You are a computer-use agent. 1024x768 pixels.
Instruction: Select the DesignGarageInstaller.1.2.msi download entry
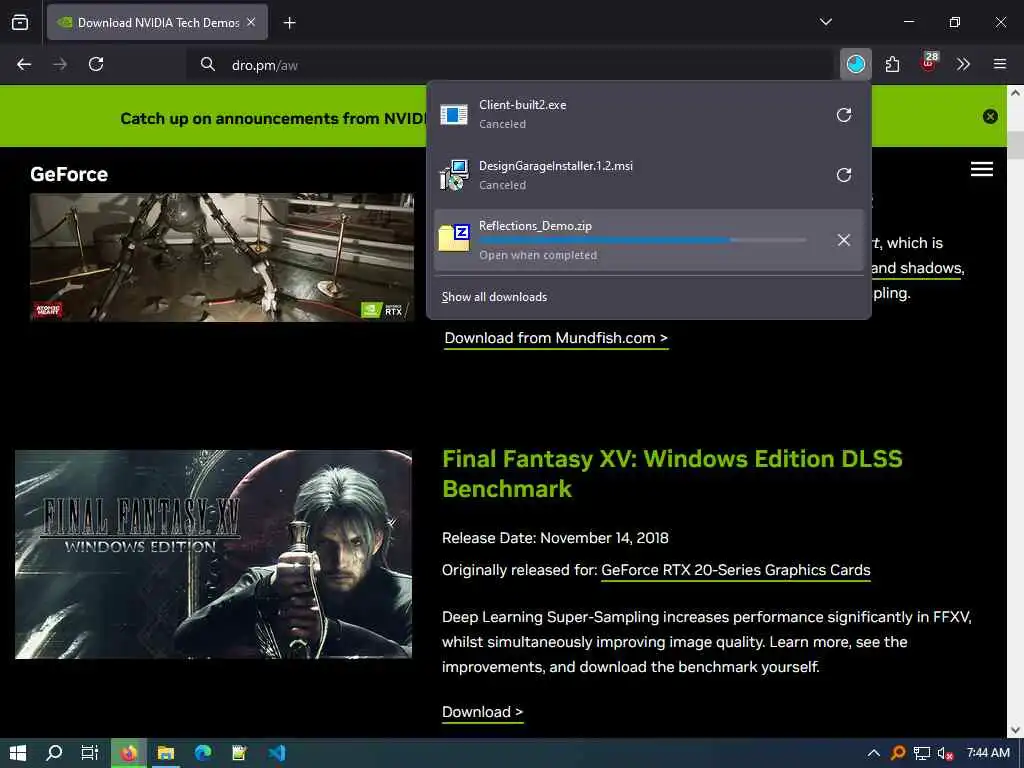[x=648, y=175]
